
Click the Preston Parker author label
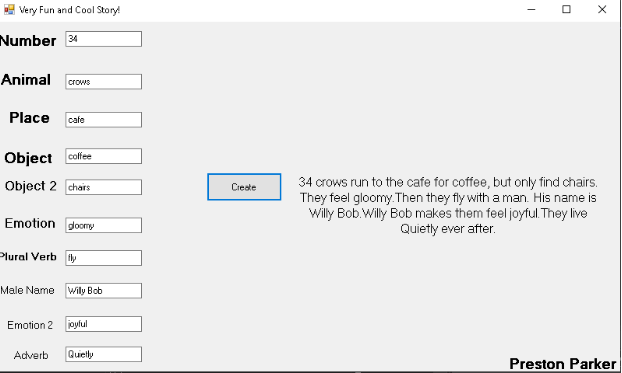[562, 364]
